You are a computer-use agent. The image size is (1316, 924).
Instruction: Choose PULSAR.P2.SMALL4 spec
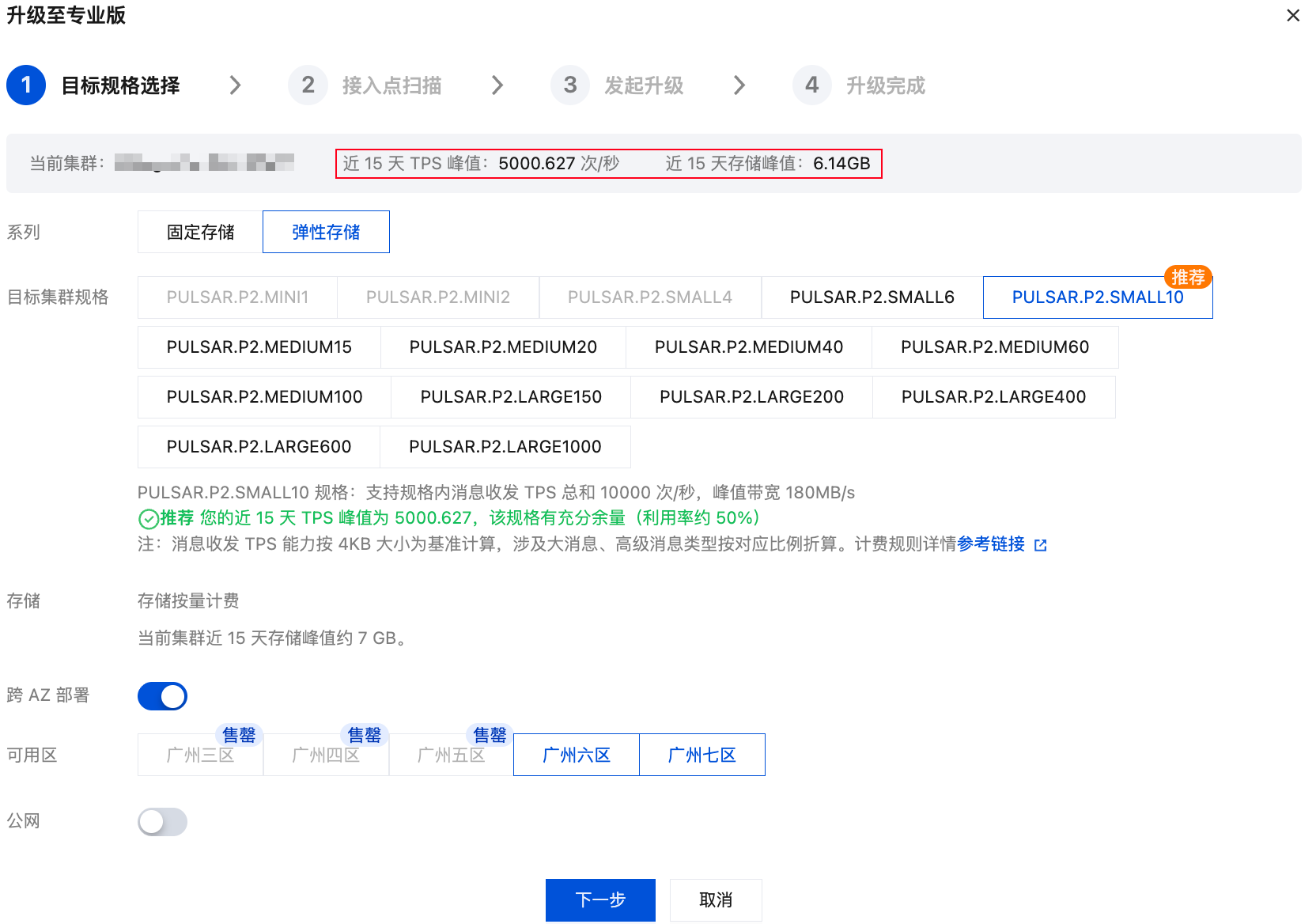[x=650, y=297]
